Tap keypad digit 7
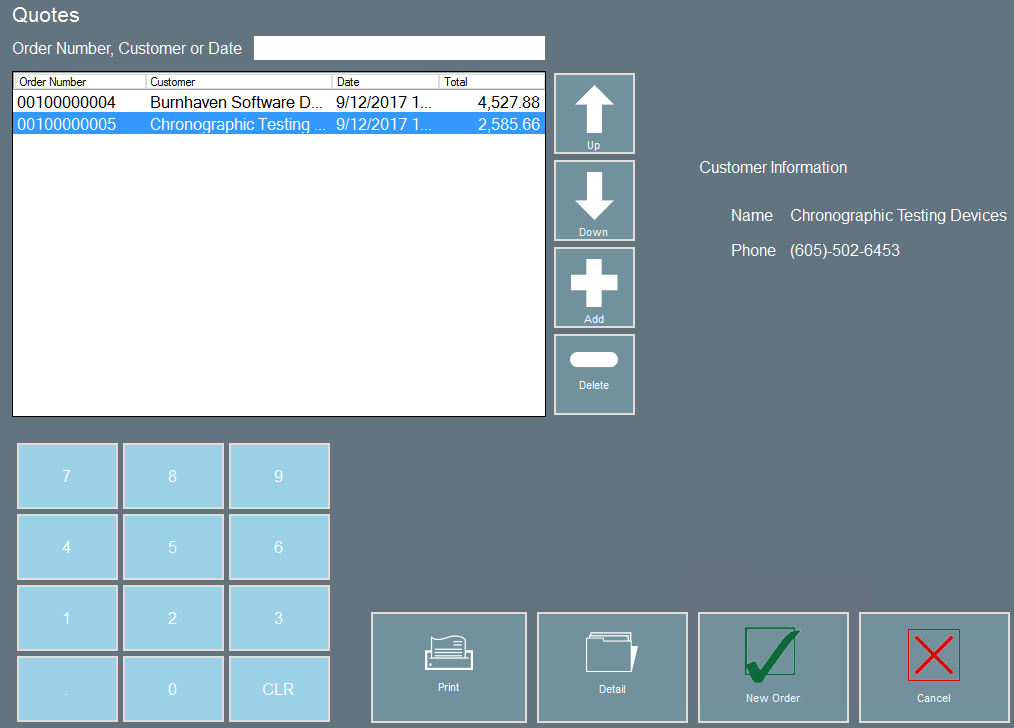Screen dimensions: 1014x728 point(67,476)
